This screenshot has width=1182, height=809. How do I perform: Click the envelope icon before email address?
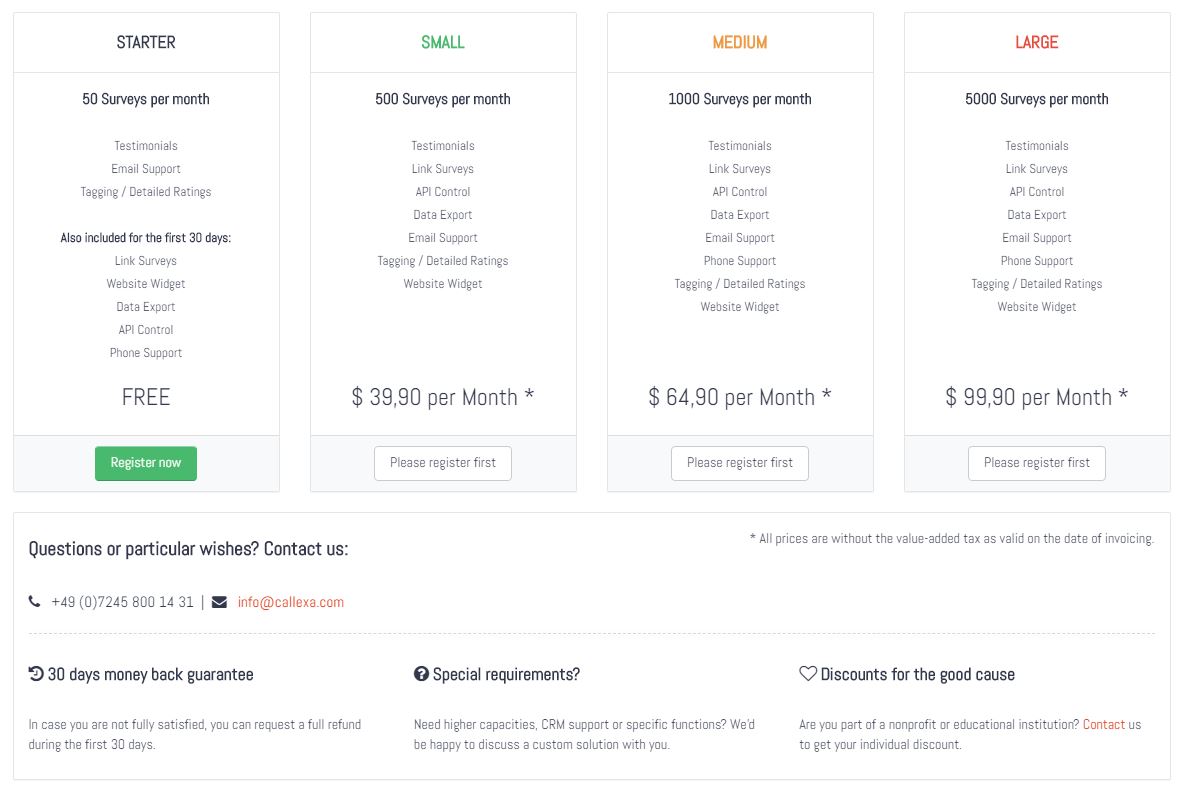[x=219, y=602]
